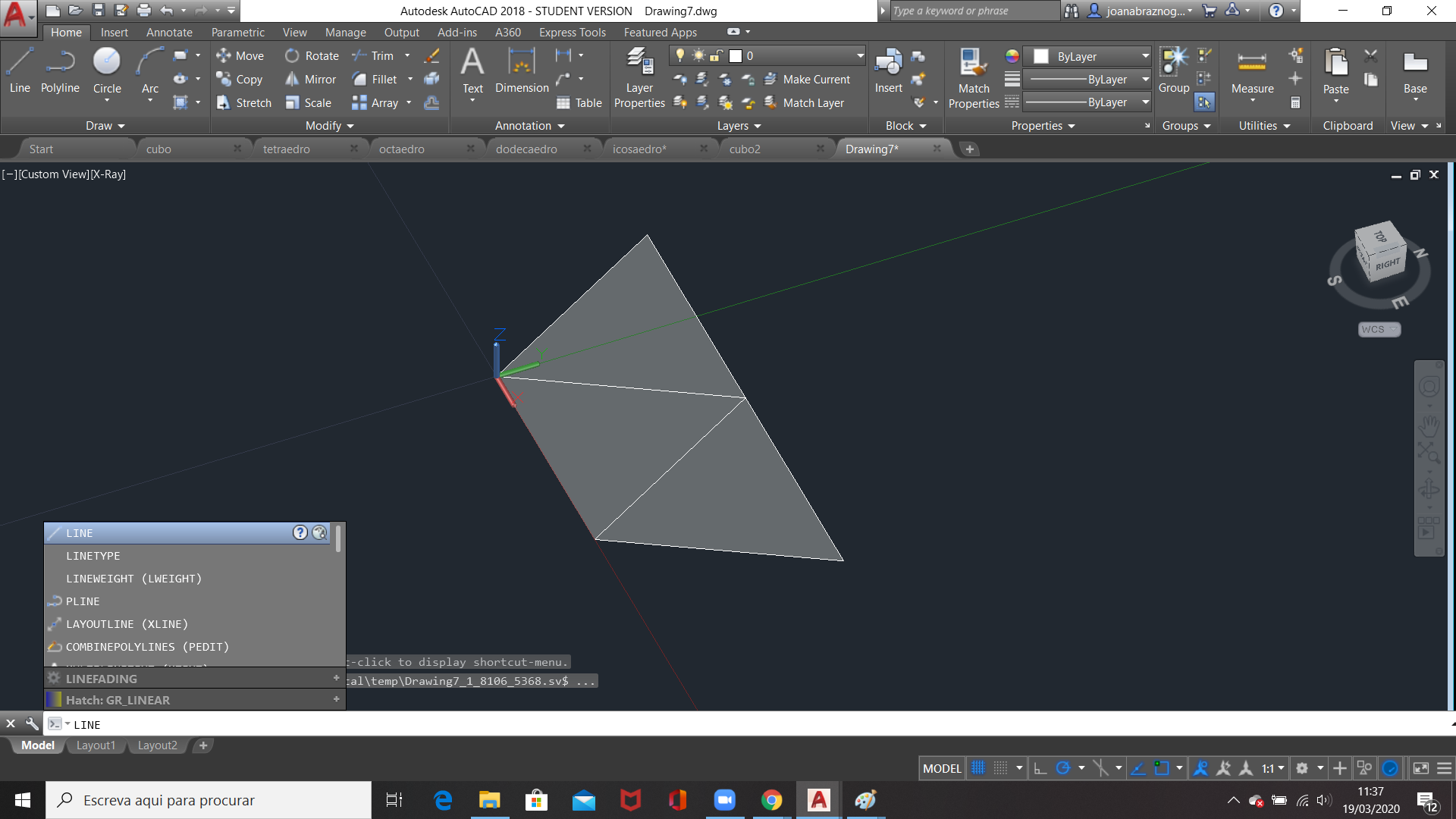
Task: Toggle object snap tracking in status bar
Action: click(x=1138, y=768)
